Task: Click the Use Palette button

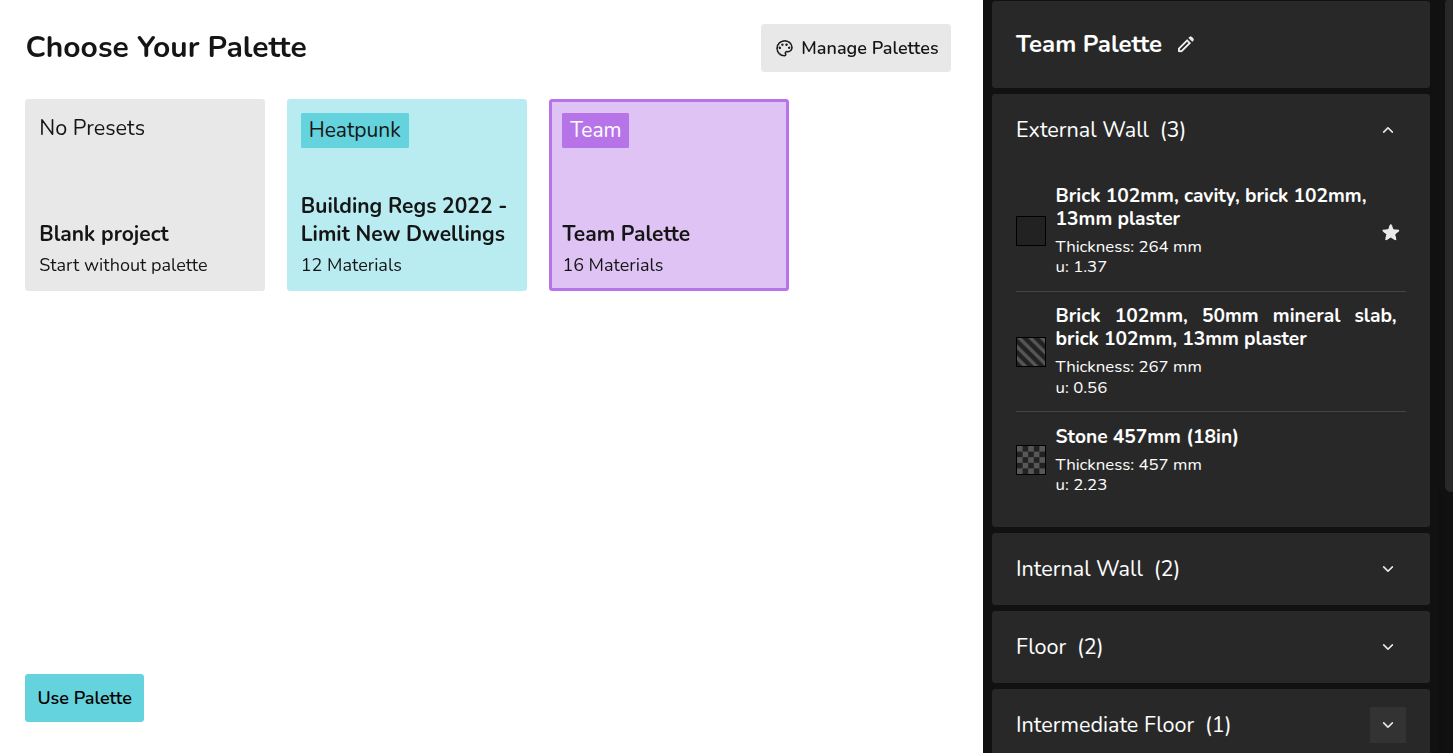Action: (84, 698)
